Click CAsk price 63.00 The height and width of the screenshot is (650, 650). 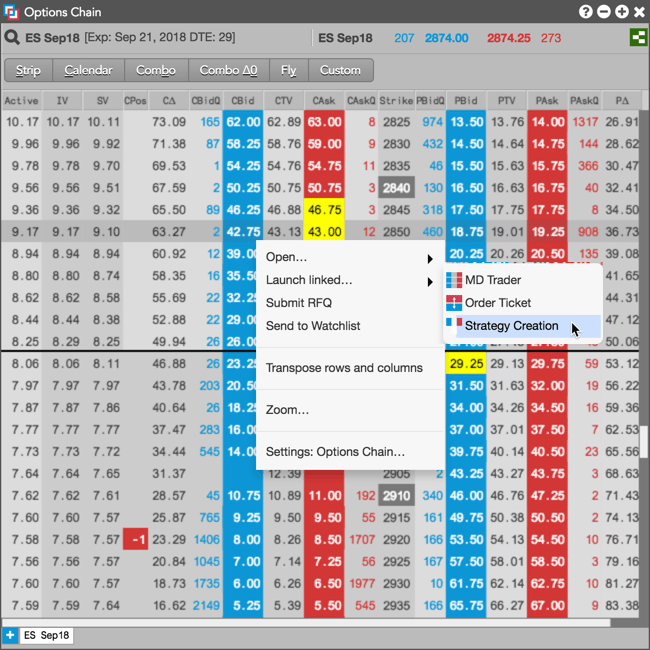(x=324, y=122)
